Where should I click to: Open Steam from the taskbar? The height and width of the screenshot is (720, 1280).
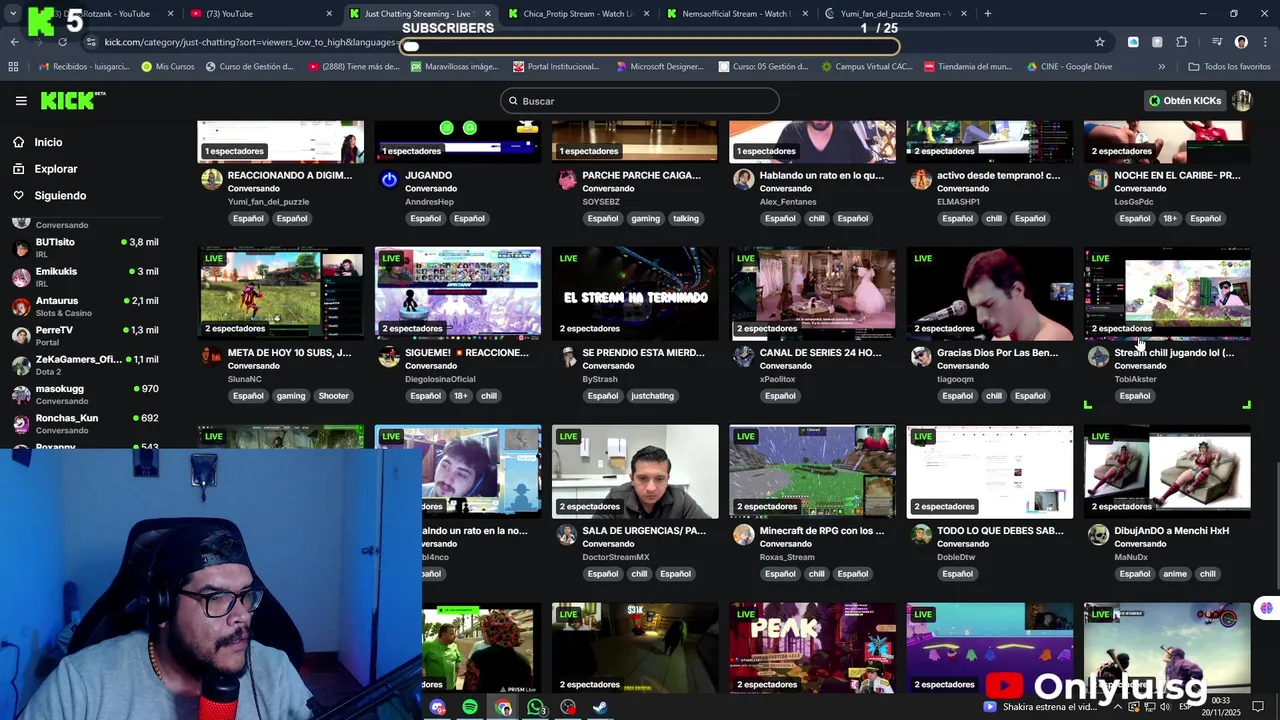[x=601, y=707]
